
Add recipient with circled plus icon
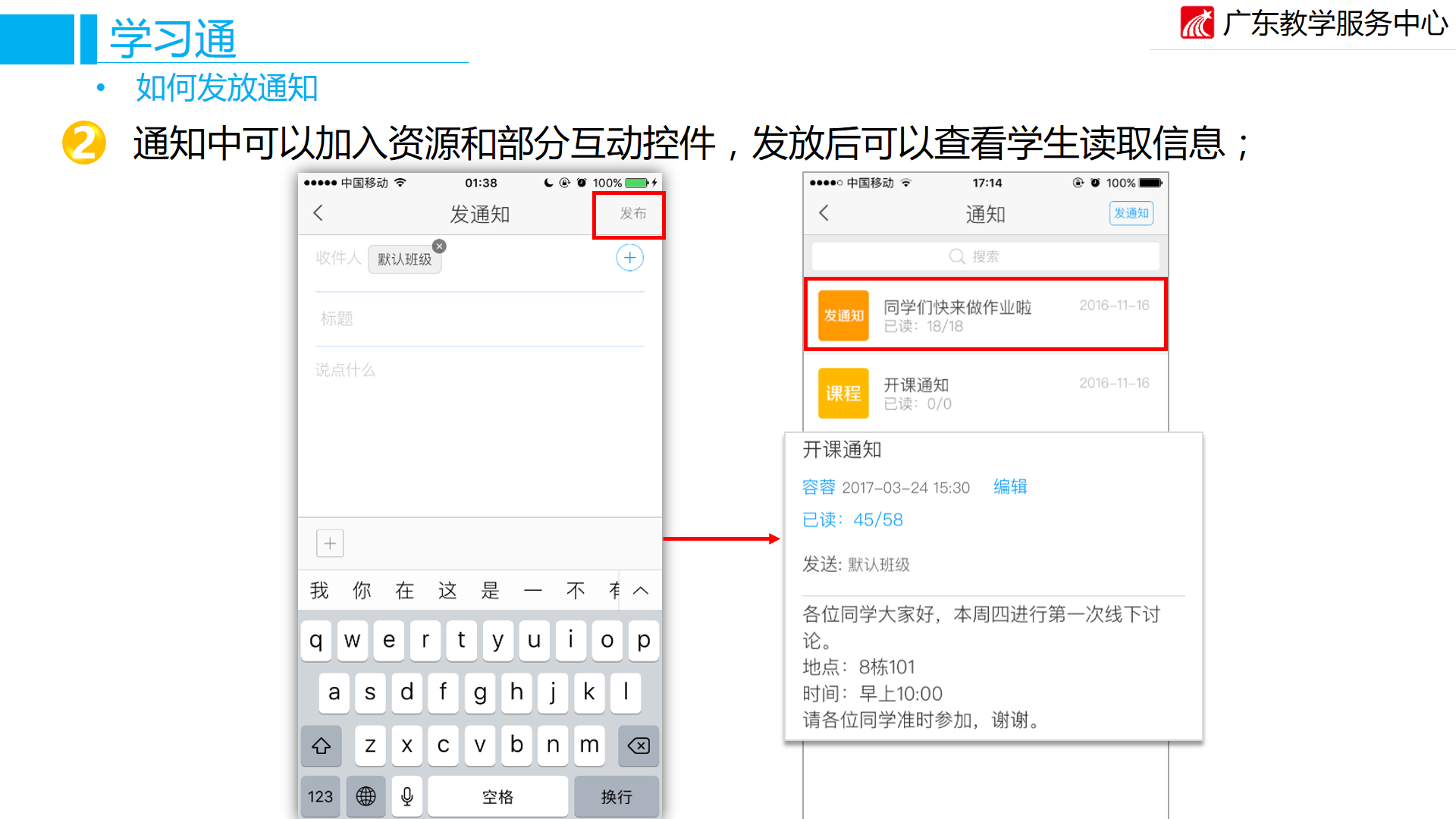coord(629,258)
